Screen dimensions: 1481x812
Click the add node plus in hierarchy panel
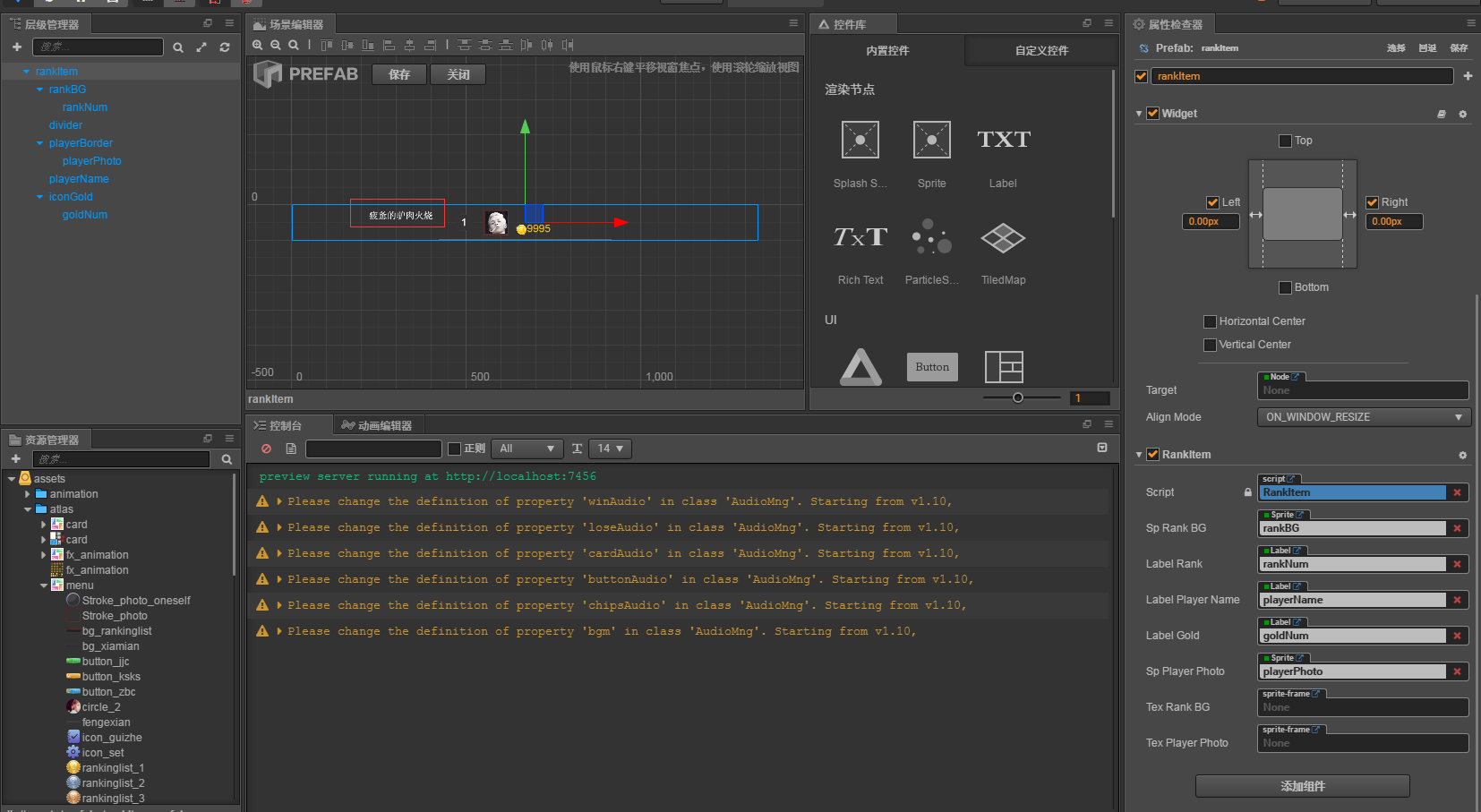pyautogui.click(x=16, y=47)
